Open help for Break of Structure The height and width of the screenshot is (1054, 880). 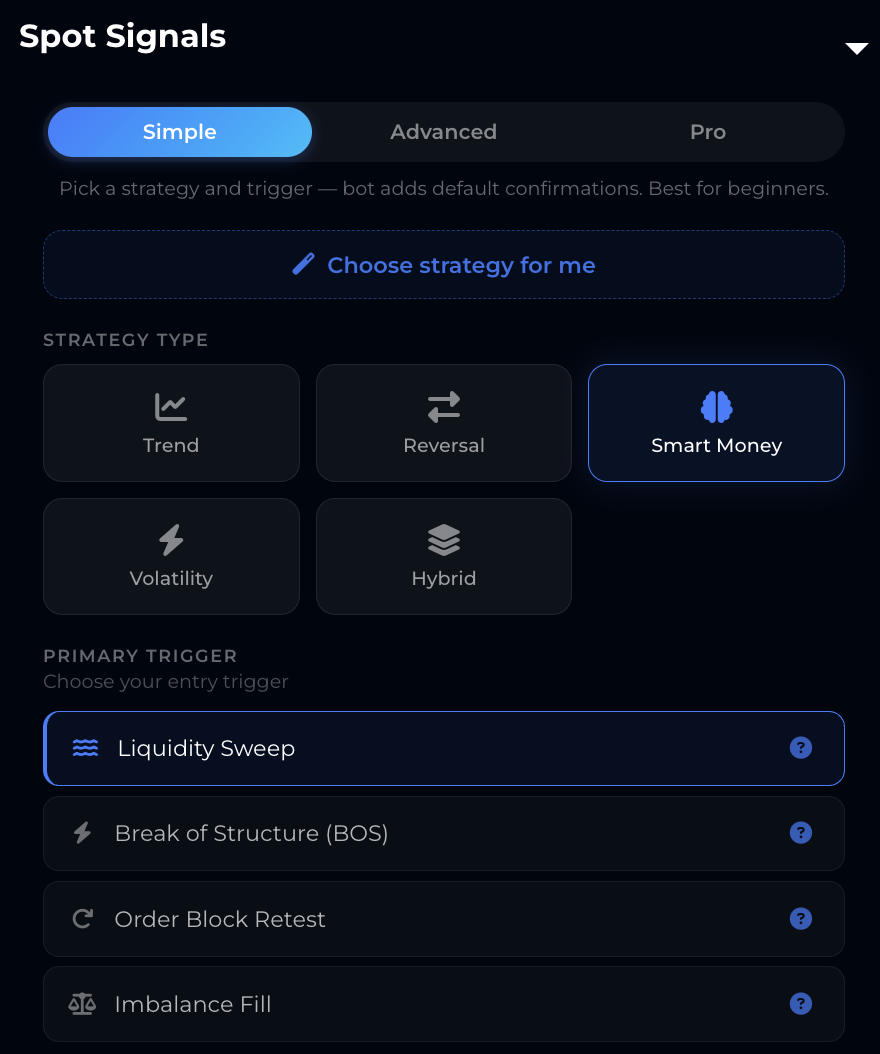(x=800, y=833)
